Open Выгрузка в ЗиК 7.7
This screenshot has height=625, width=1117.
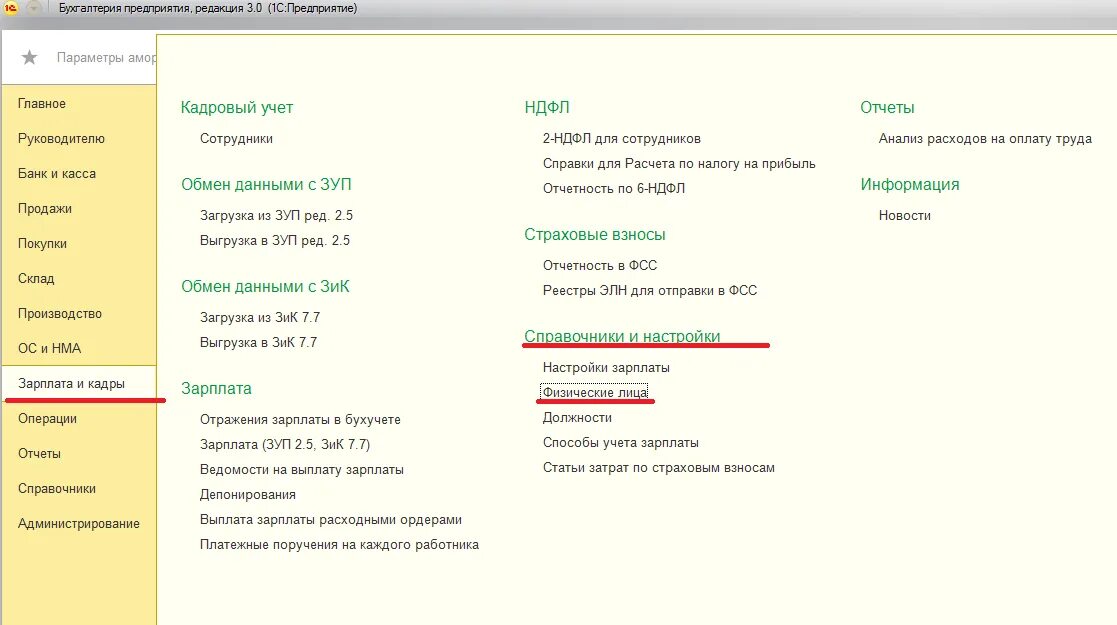click(259, 342)
